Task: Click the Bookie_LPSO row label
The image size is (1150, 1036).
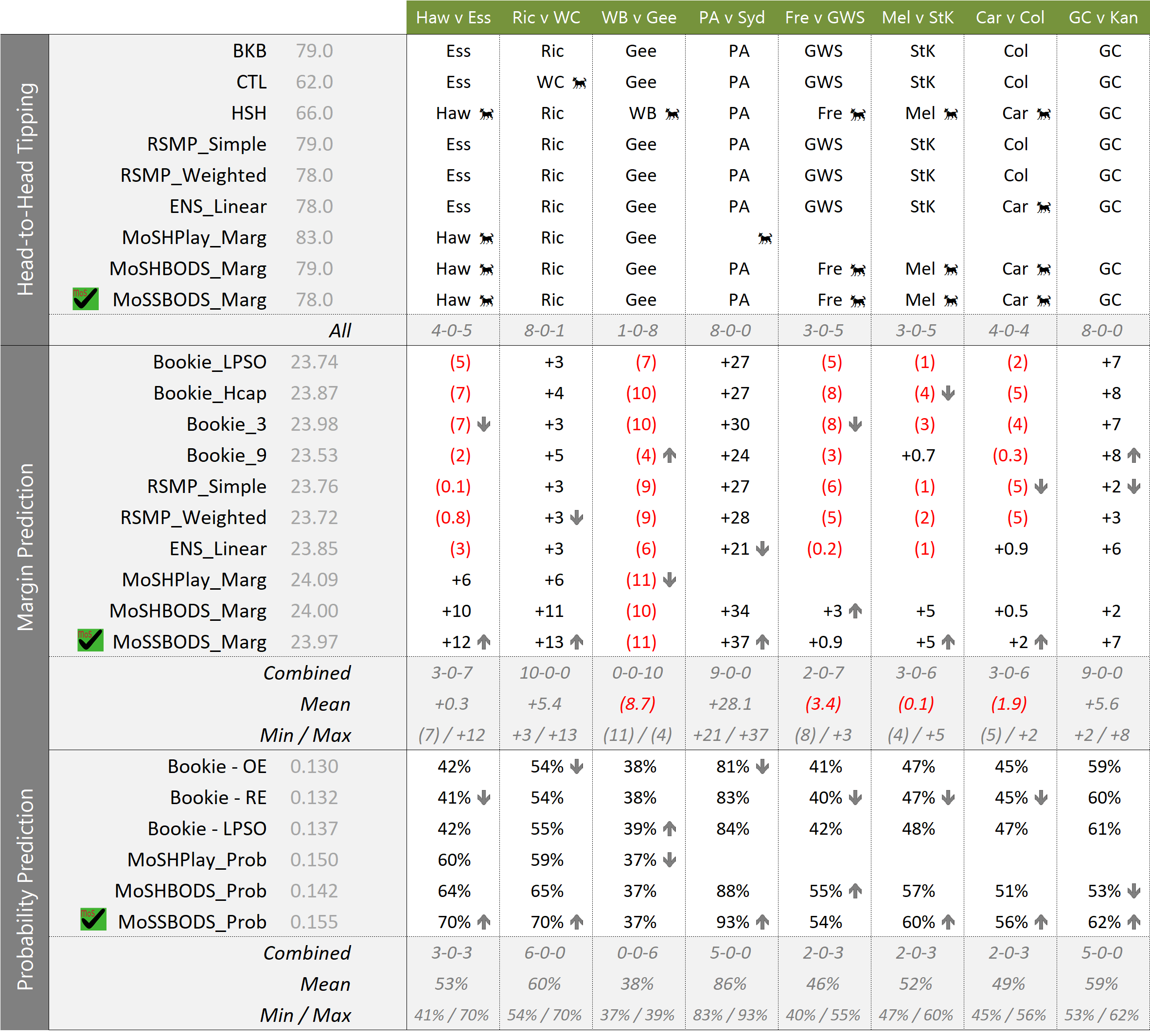Action: pyautogui.click(x=209, y=362)
